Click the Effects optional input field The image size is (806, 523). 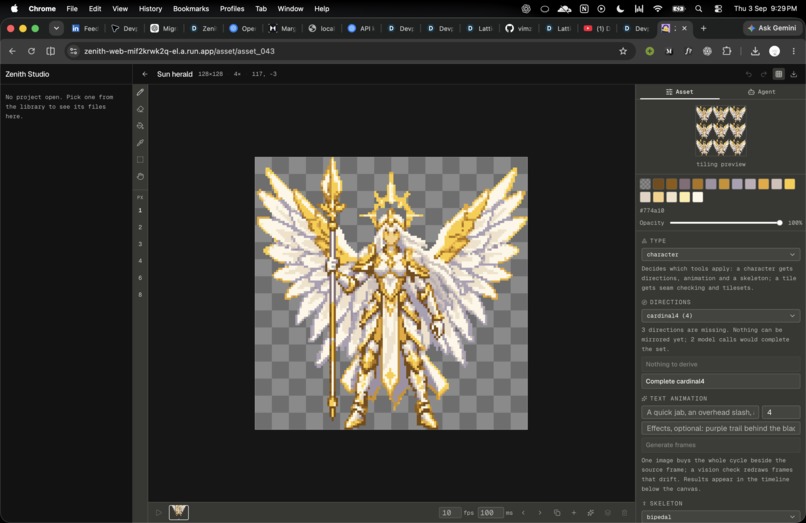pos(720,428)
